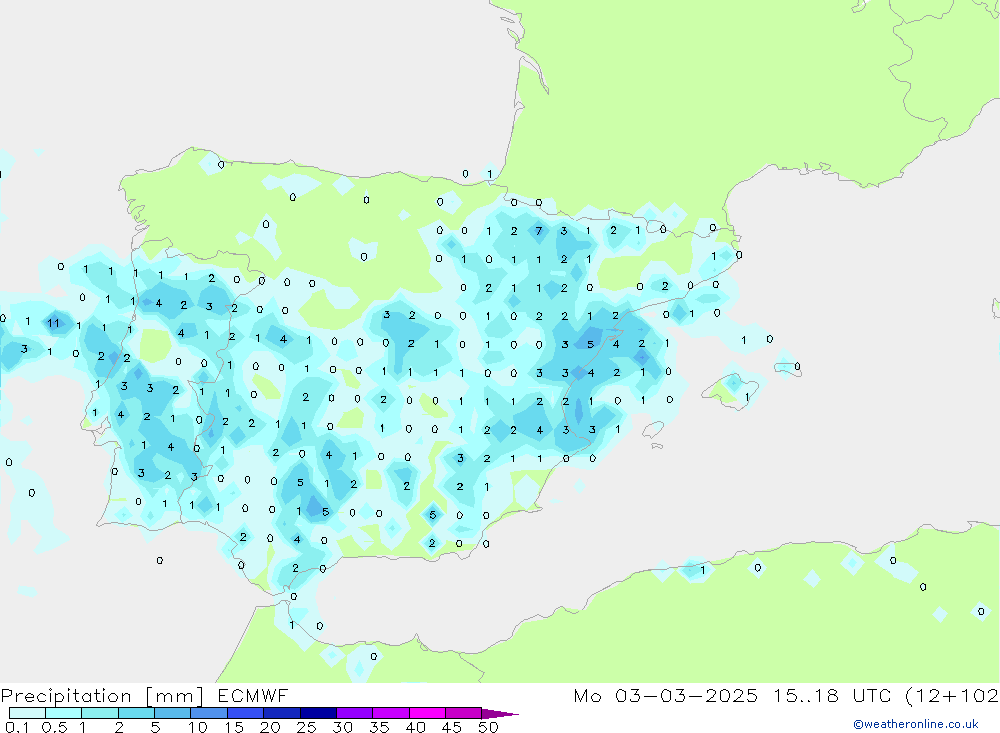Screen dimensions: 1000x733
Task: Click the 10–15 mm blue legend swatch
Action: [209, 713]
